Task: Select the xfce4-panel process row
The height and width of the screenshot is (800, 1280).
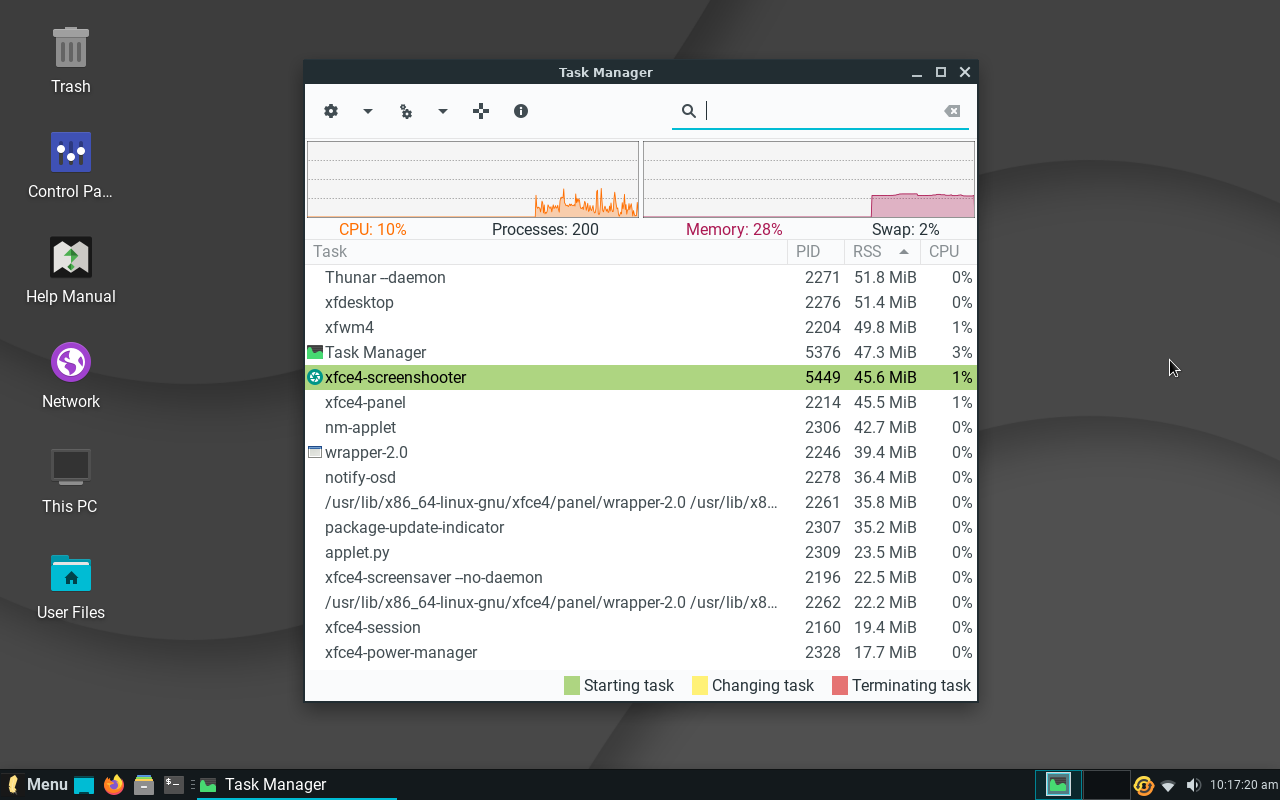Action: point(500,402)
